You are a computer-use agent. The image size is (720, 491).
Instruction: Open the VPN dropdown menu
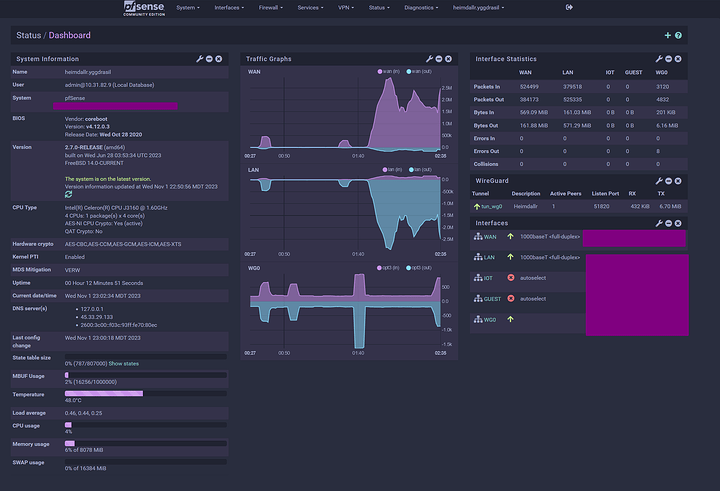coord(346,8)
